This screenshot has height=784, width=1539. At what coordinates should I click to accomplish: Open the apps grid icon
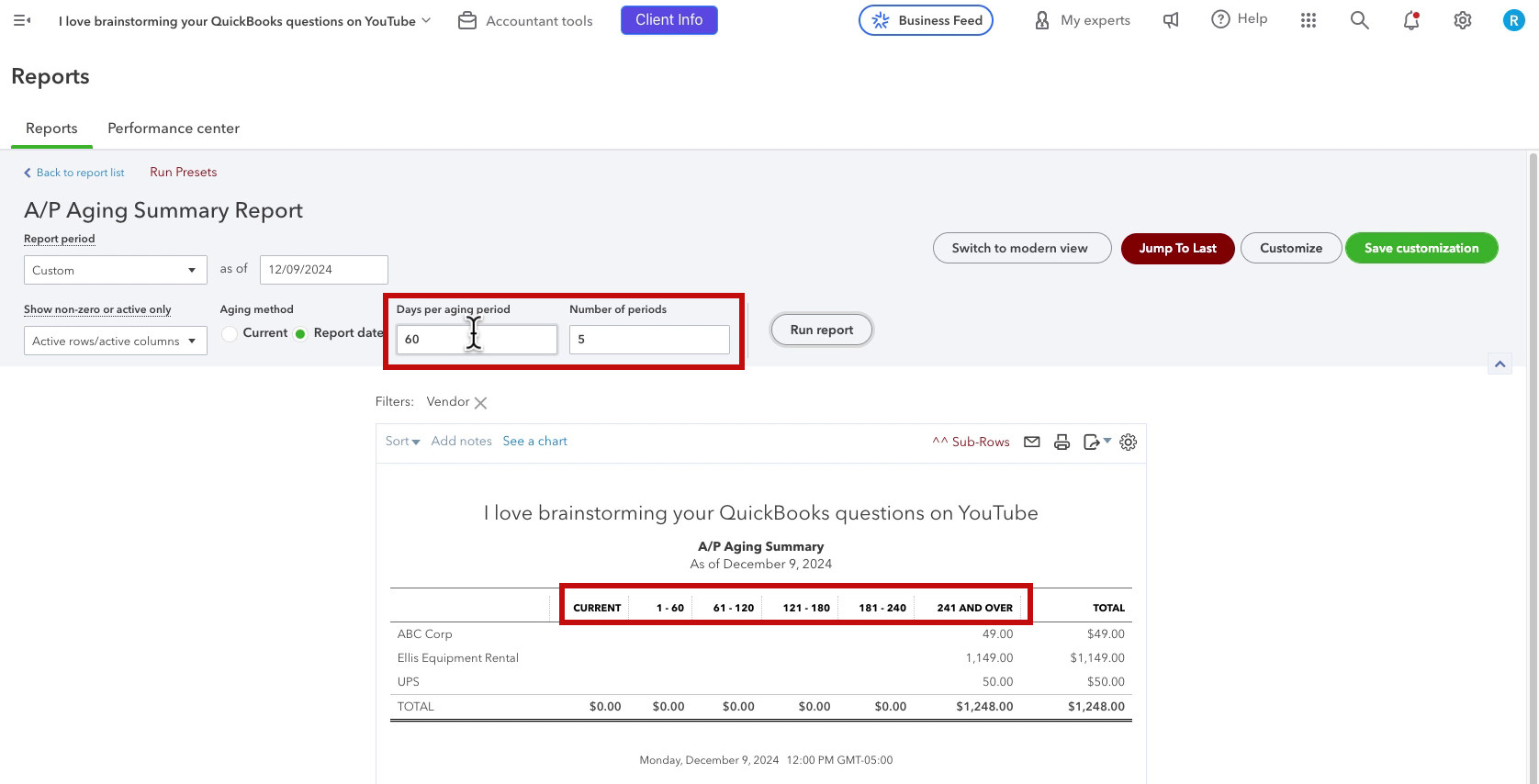click(1309, 20)
